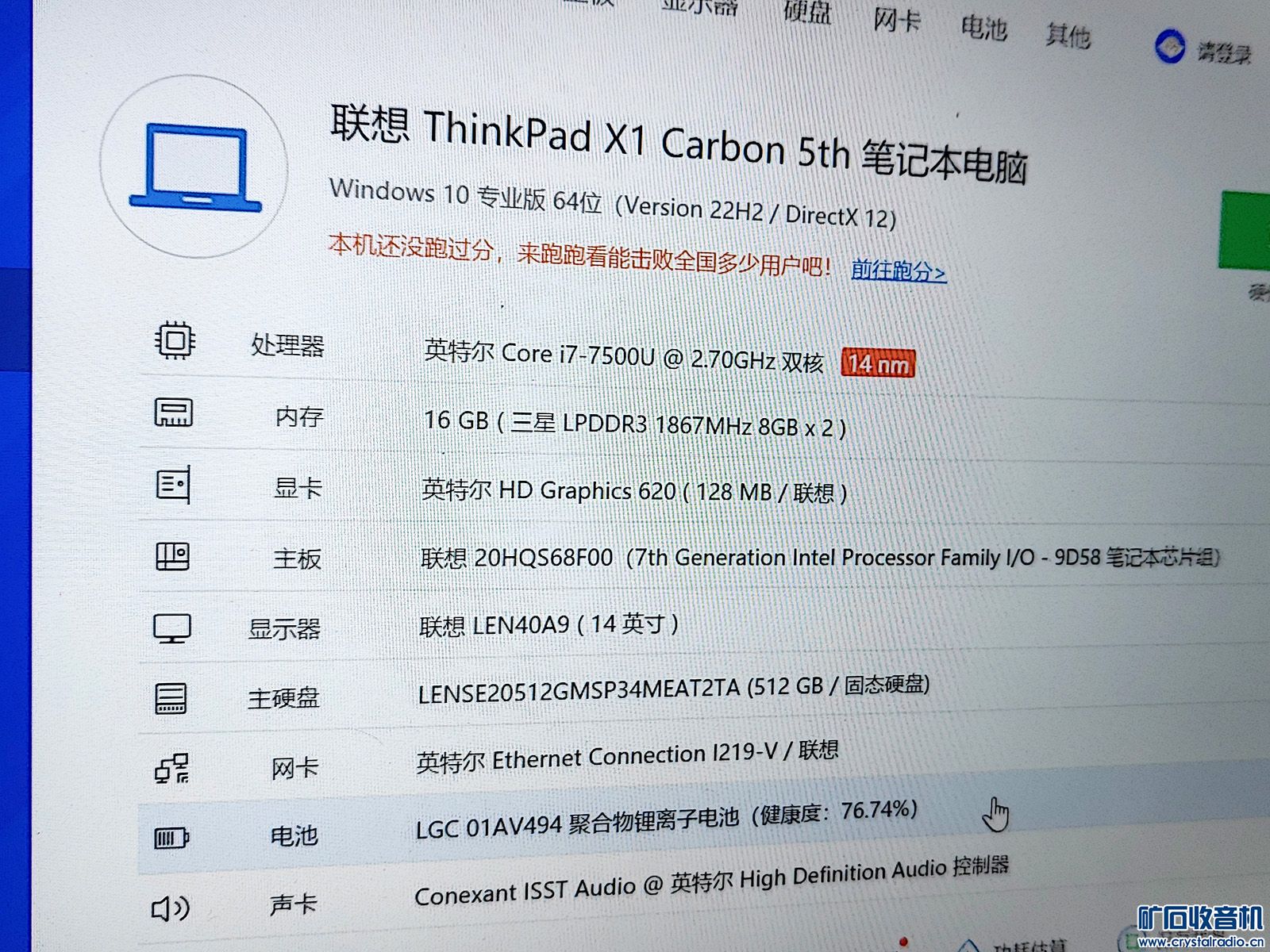Image resolution: width=1270 pixels, height=952 pixels.
Task: Select the 电池 row label
Action: (x=294, y=835)
